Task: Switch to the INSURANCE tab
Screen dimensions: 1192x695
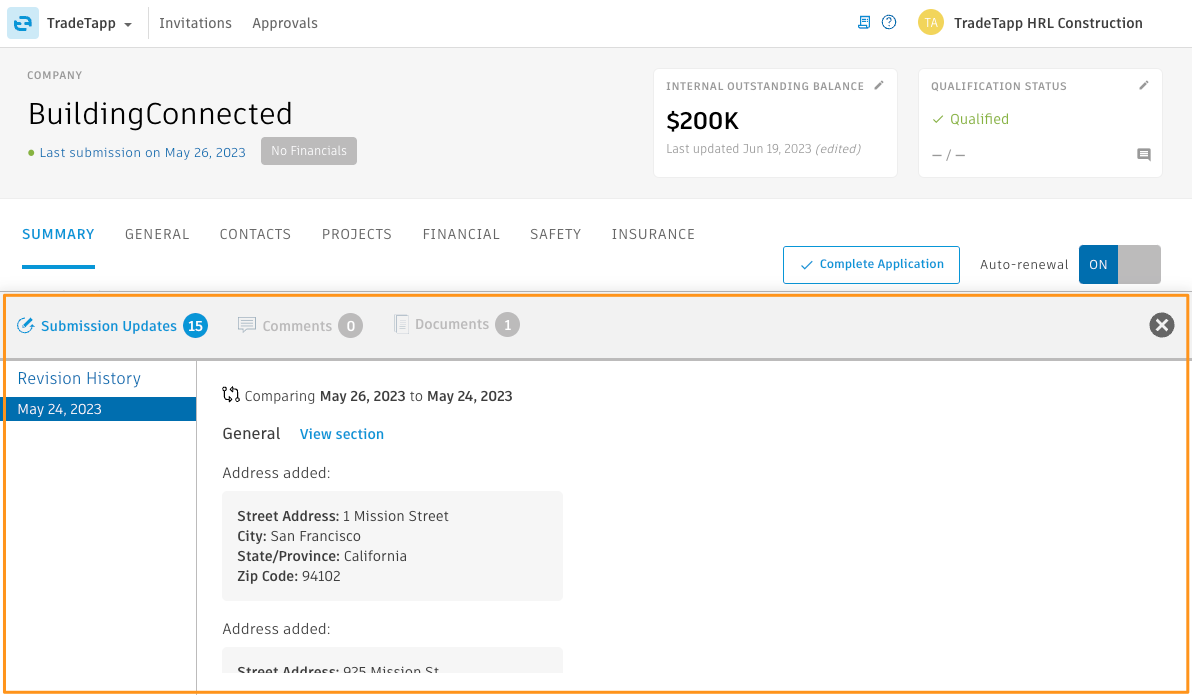Action: [x=653, y=234]
